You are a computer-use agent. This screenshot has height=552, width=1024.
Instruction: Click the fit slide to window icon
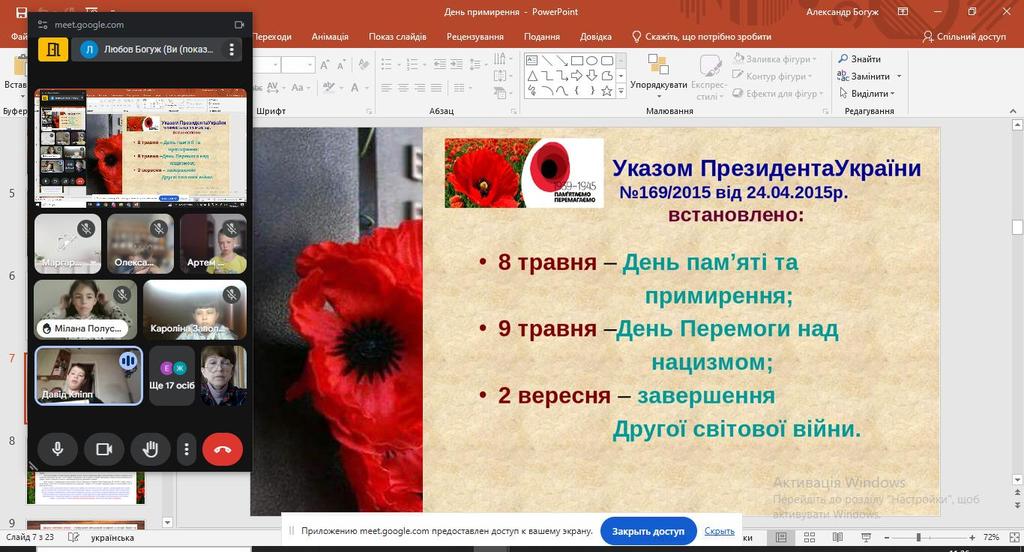pyautogui.click(x=1011, y=538)
